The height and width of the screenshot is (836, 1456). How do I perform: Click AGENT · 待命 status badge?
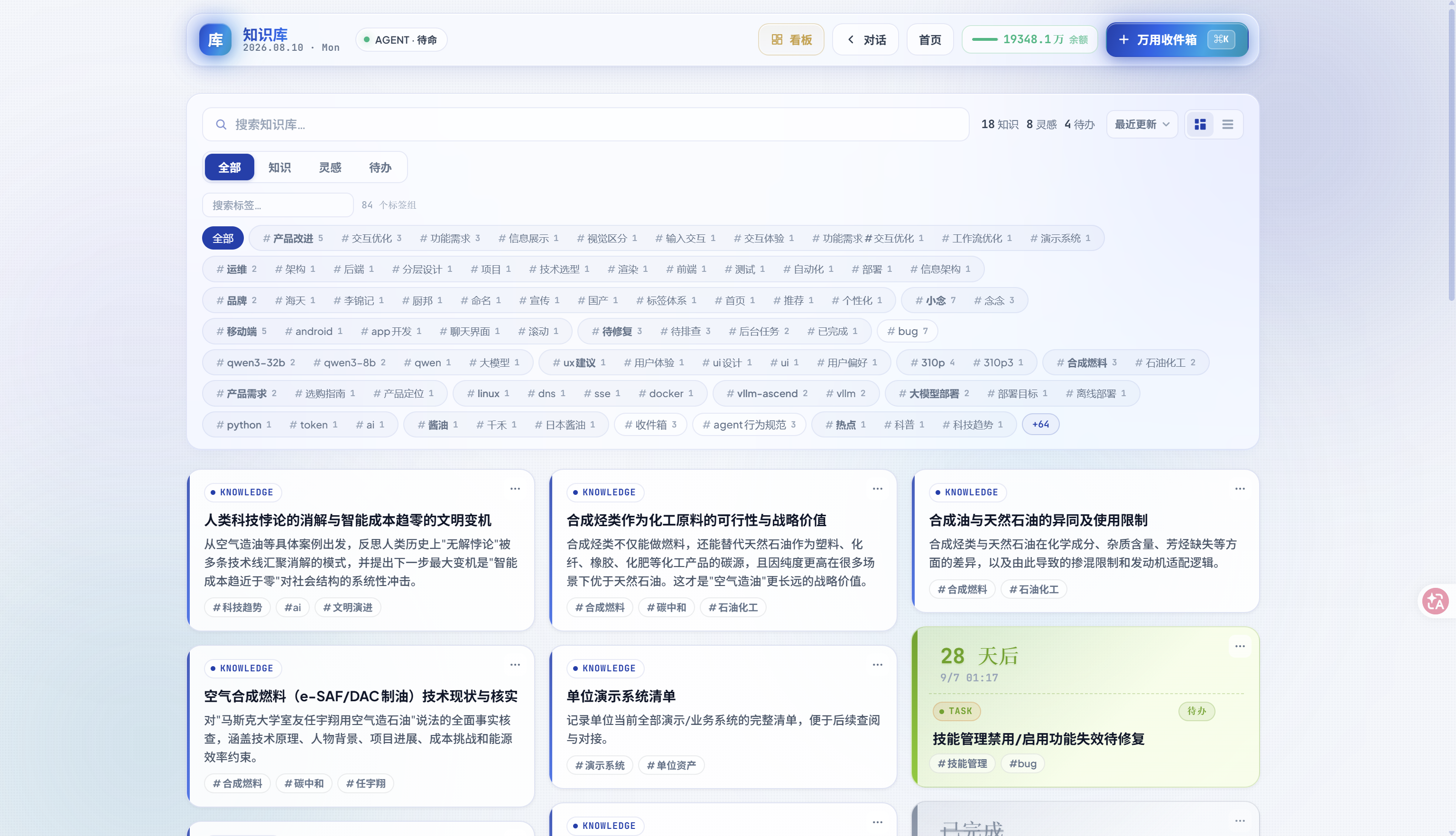tap(401, 40)
